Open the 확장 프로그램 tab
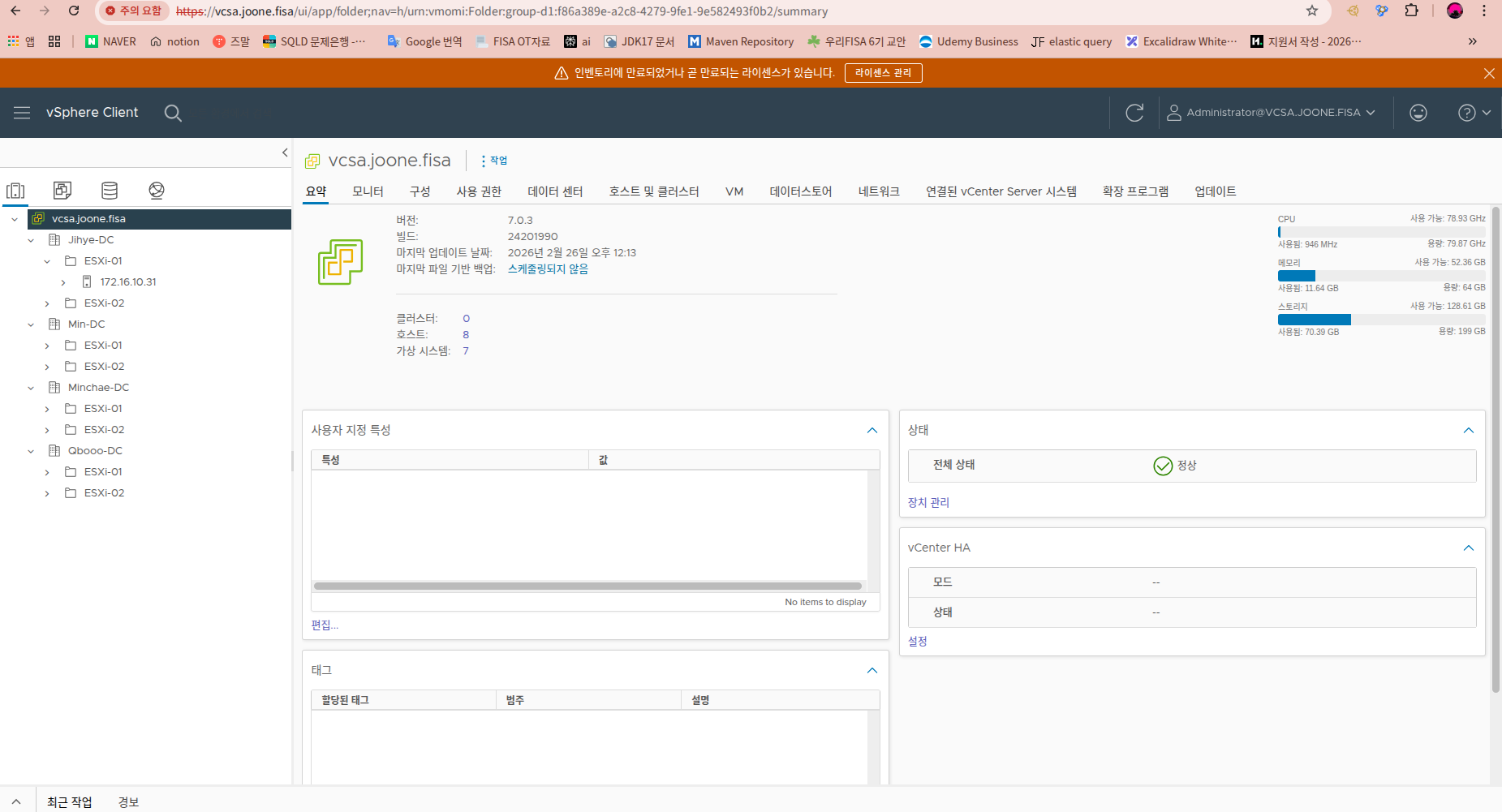Viewport: 1502px width, 812px height. click(1135, 191)
